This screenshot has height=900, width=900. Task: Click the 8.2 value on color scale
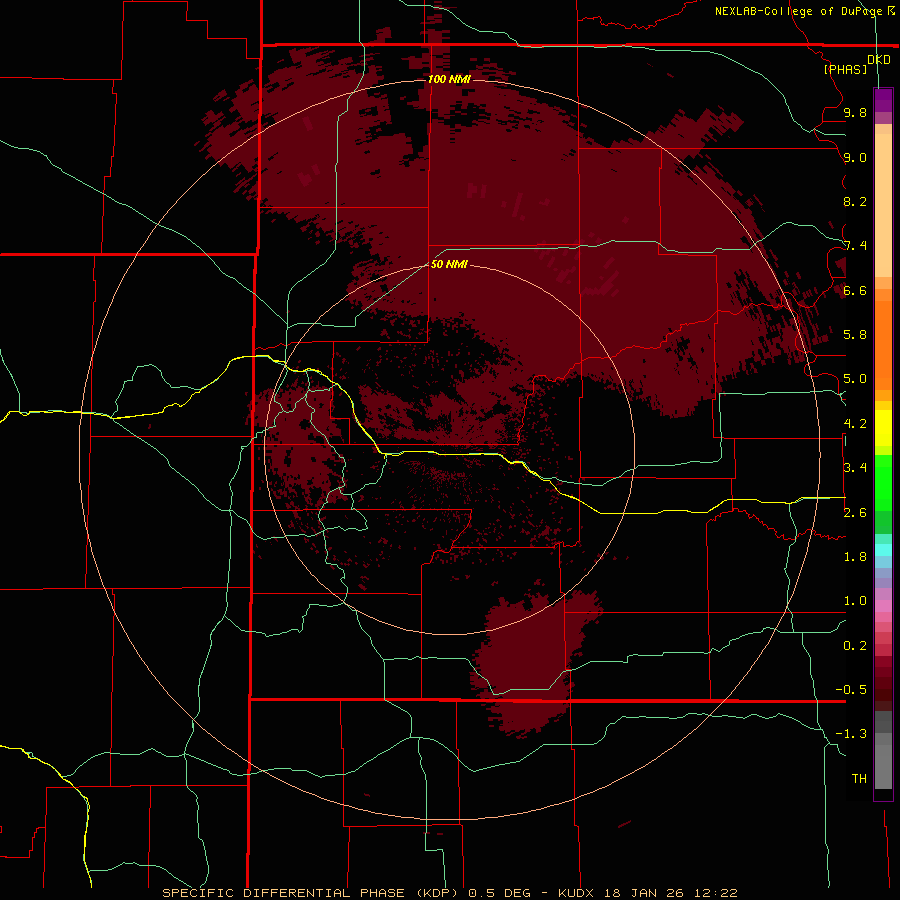[x=855, y=201]
